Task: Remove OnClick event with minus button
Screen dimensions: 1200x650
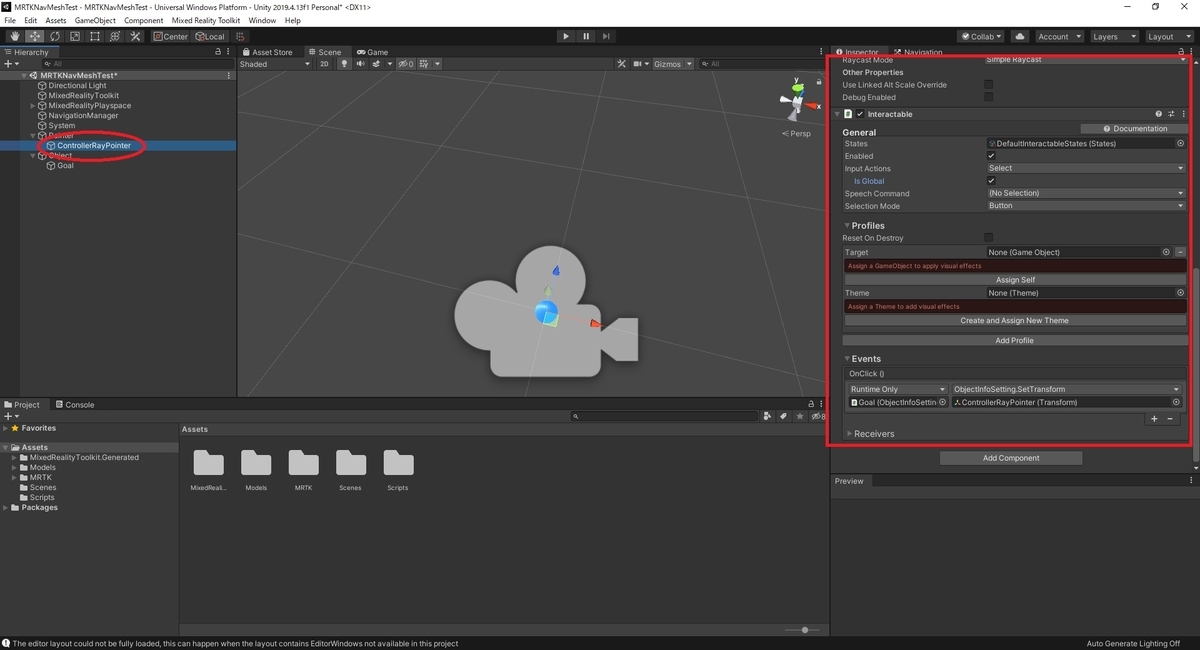Action: pyautogui.click(x=1170, y=419)
